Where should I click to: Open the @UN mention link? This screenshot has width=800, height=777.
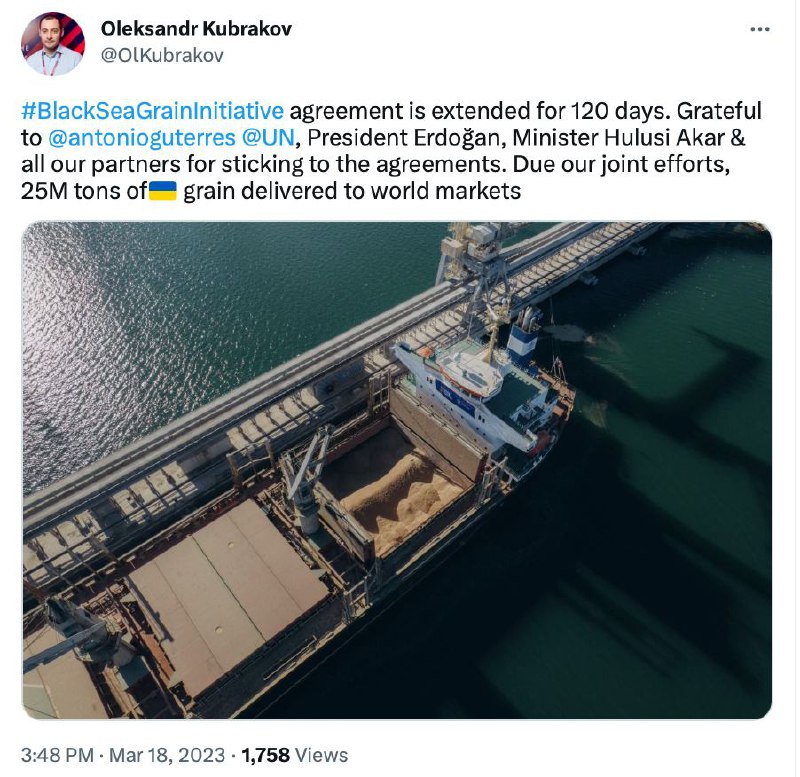click(268, 138)
